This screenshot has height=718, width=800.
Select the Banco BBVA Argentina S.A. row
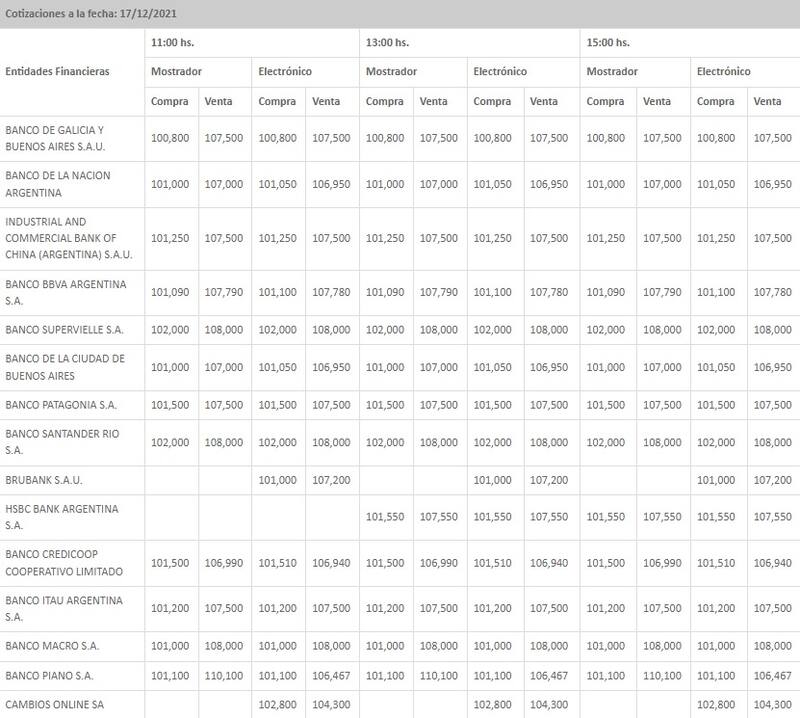(x=66, y=291)
